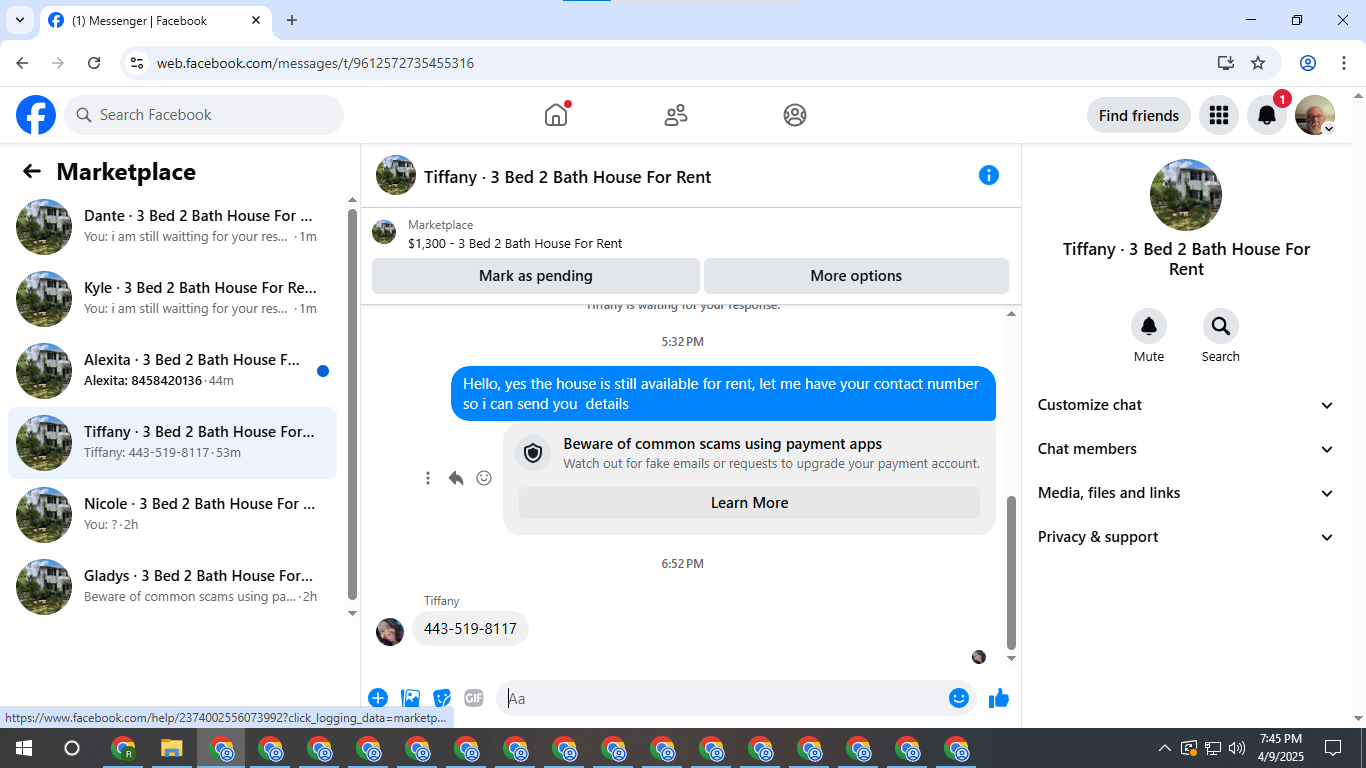Choose a sticker in the composer
Image resolution: width=1366 pixels, height=768 pixels.
(x=442, y=698)
